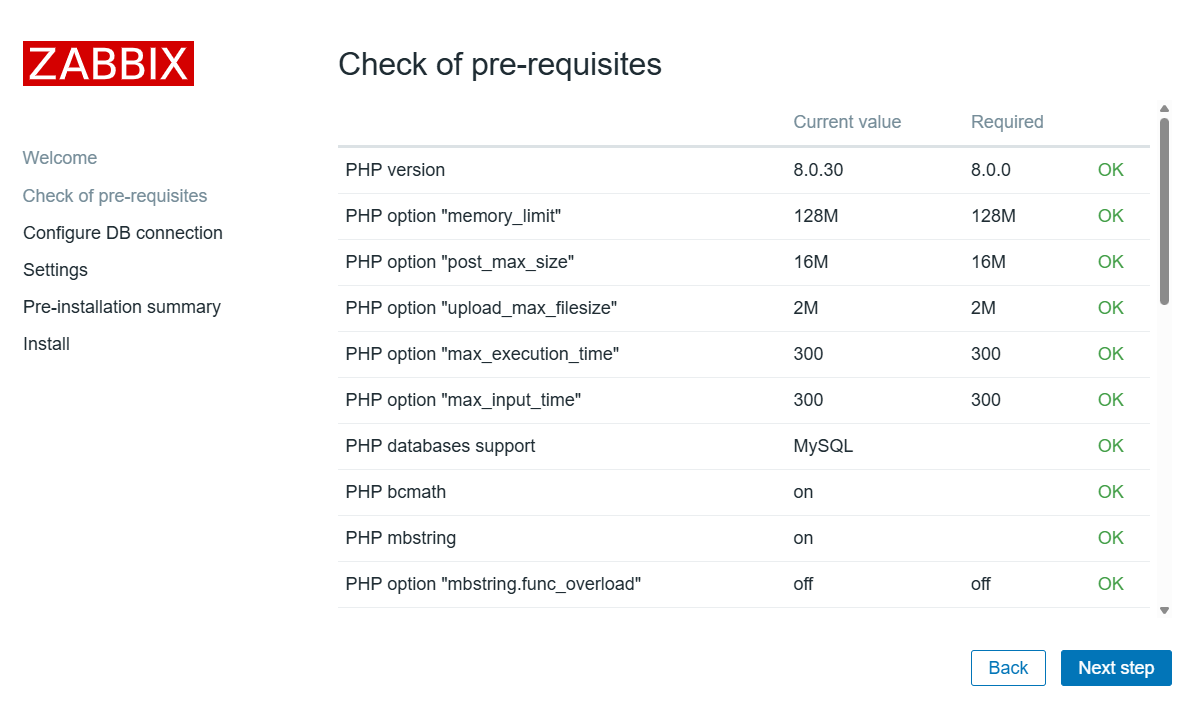Click the Back button

coord(1008,668)
